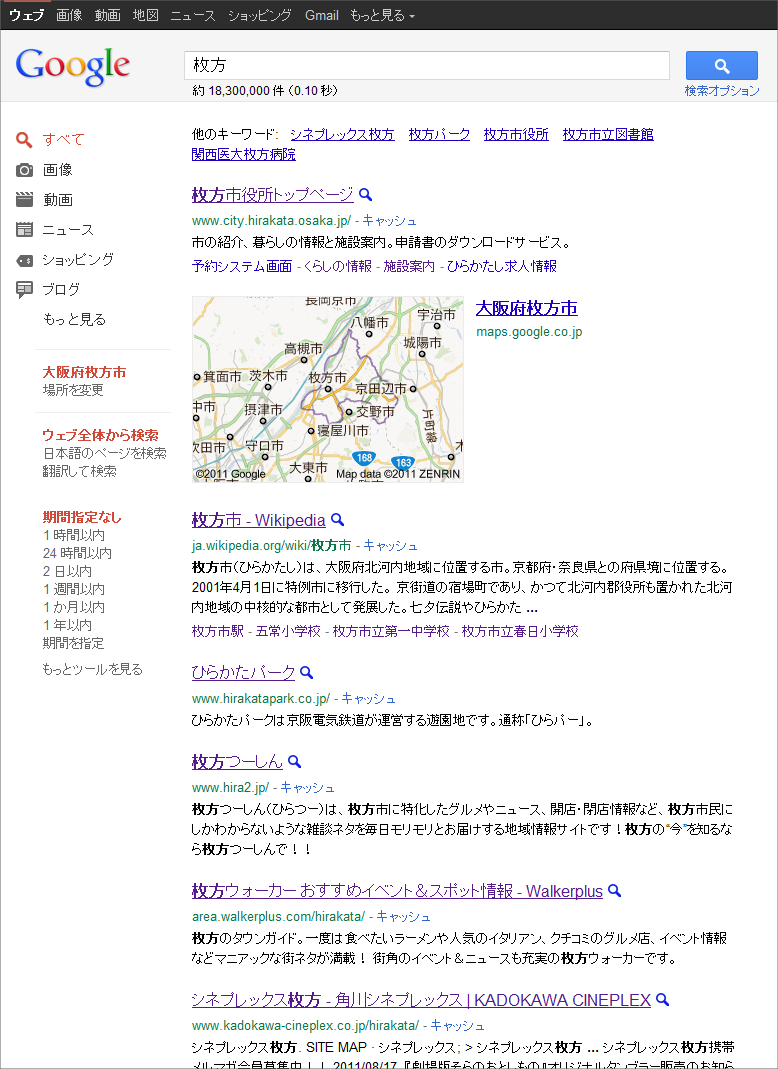The image size is (778, 1069).
Task: Select the 1 週間以内 time filter
Action: pyautogui.click(x=73, y=589)
